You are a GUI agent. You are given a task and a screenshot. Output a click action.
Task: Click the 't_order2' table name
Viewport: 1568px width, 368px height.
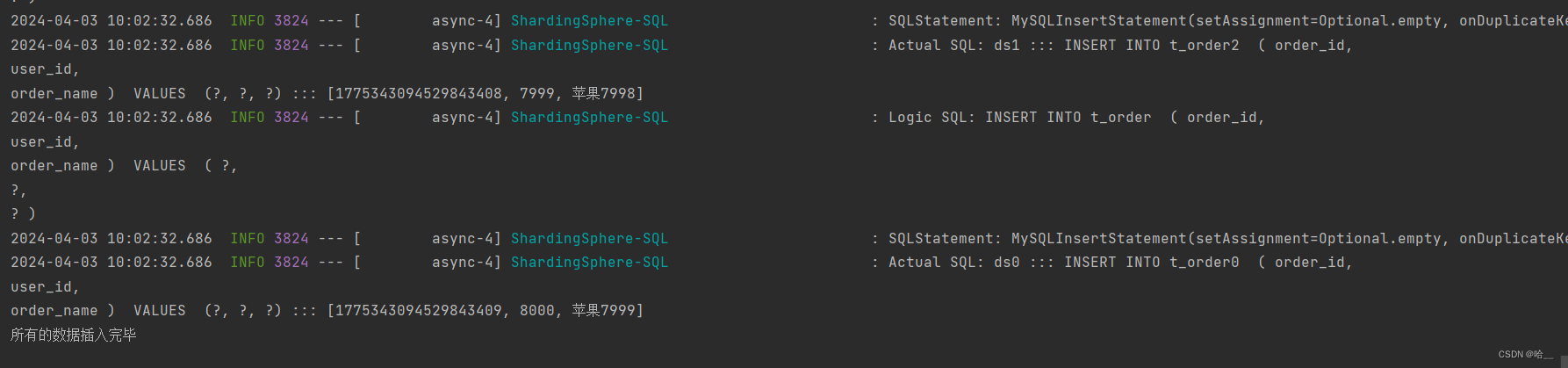click(1204, 45)
